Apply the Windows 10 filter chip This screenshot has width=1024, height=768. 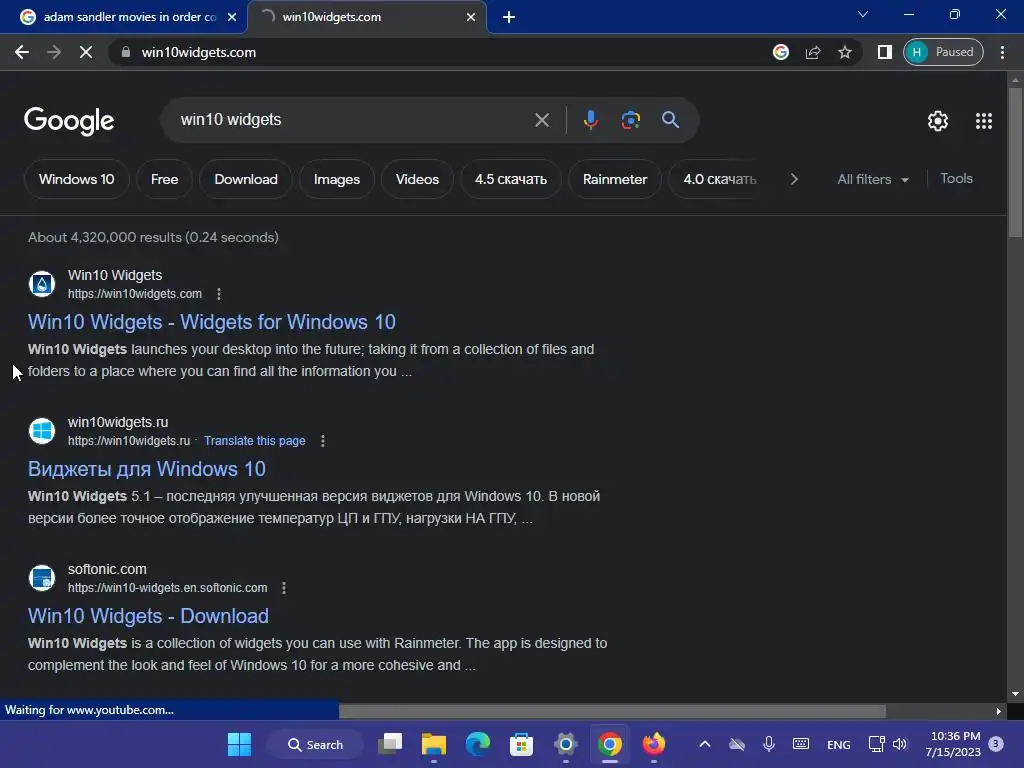point(76,179)
